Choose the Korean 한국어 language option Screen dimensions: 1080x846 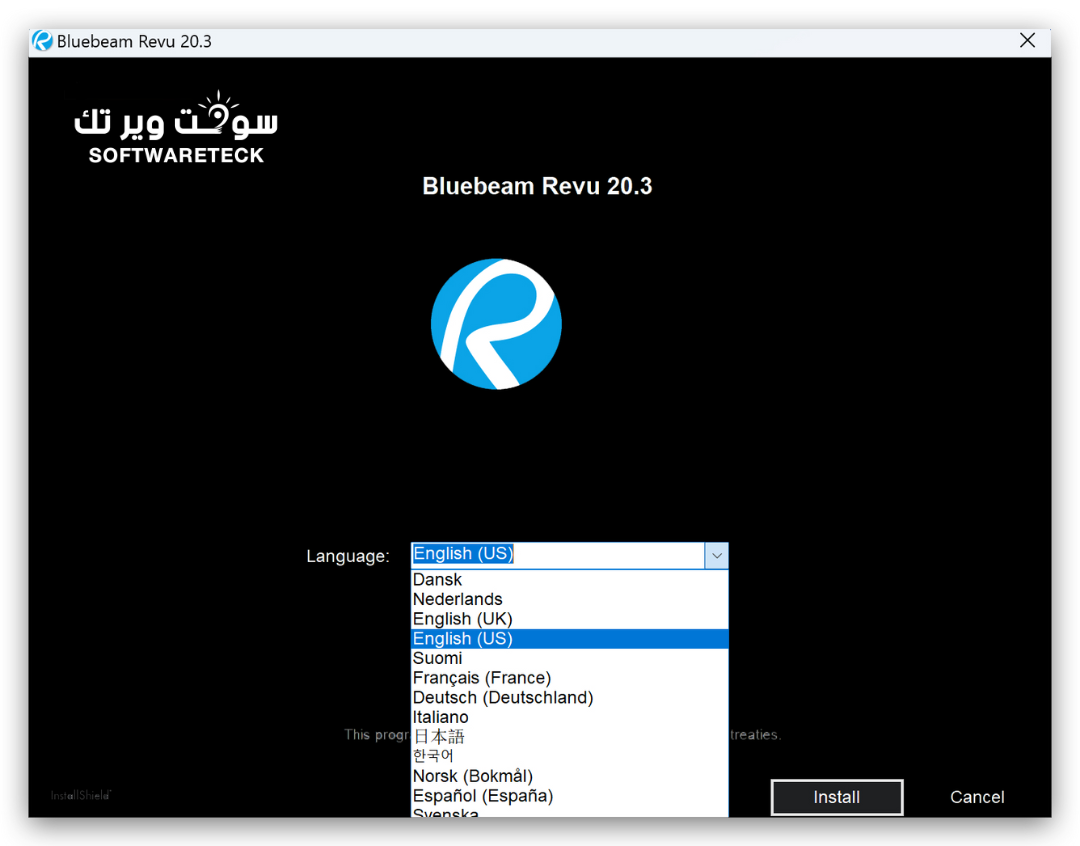click(433, 756)
